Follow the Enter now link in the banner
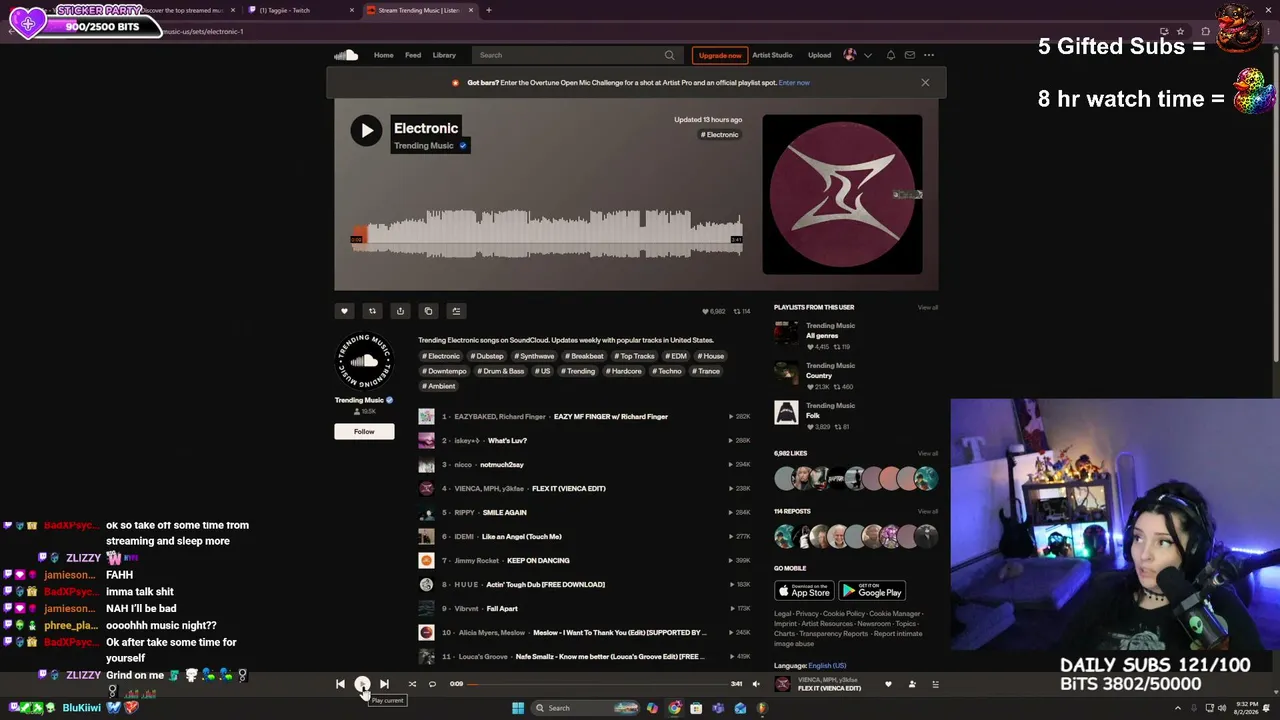 [794, 82]
